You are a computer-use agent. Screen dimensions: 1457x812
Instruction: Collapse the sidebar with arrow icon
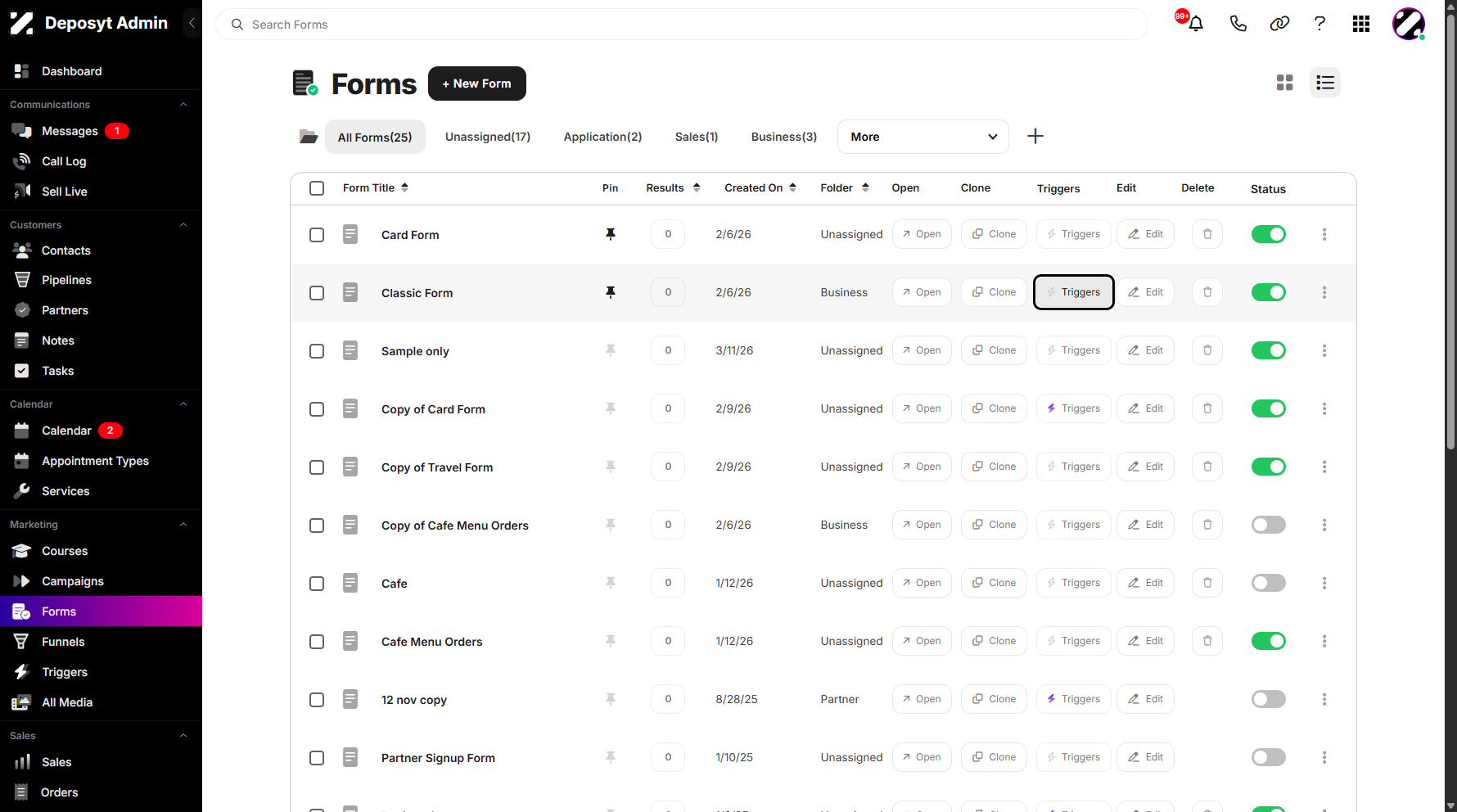pyautogui.click(x=192, y=23)
